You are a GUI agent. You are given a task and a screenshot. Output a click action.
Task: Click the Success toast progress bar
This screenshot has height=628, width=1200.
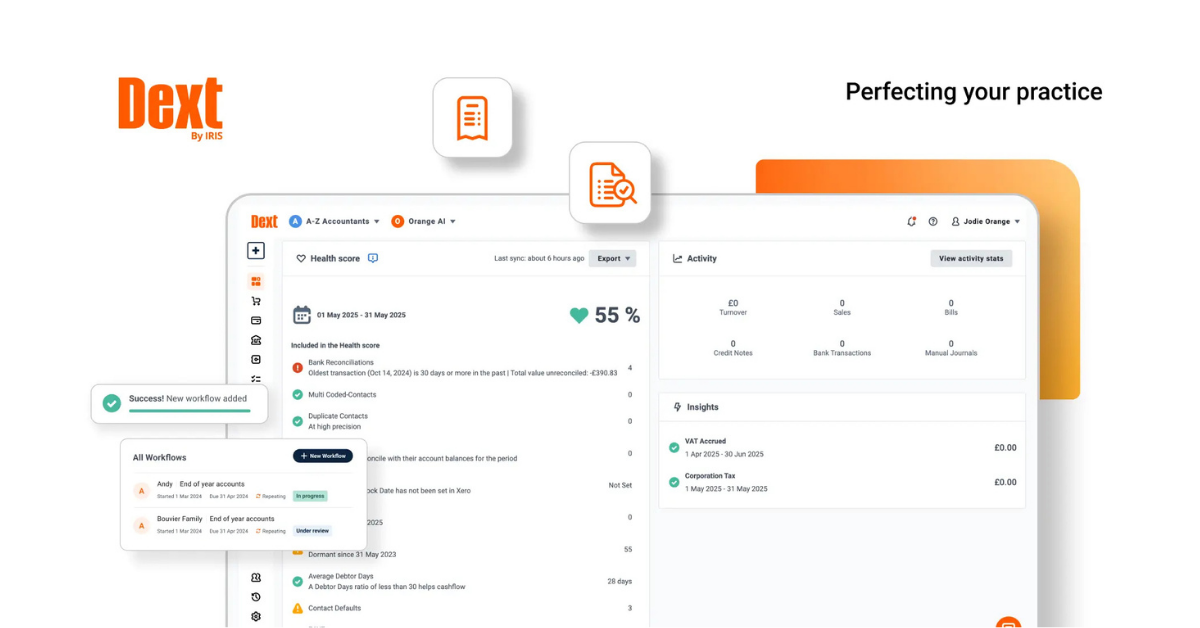pyautogui.click(x=189, y=411)
